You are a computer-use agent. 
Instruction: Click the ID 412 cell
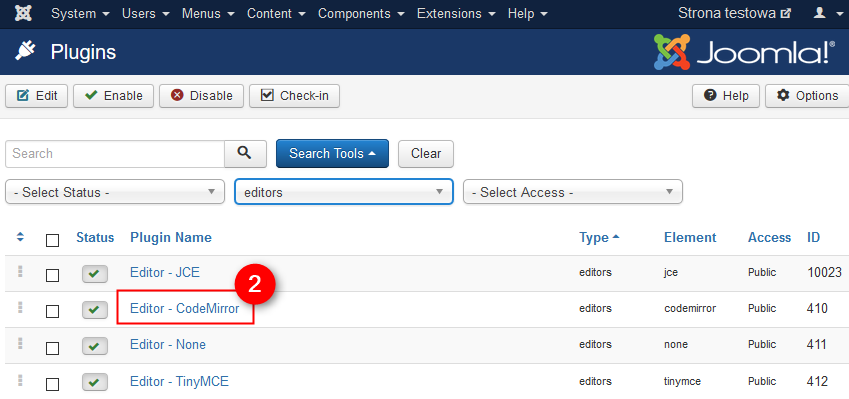pyautogui.click(x=817, y=381)
